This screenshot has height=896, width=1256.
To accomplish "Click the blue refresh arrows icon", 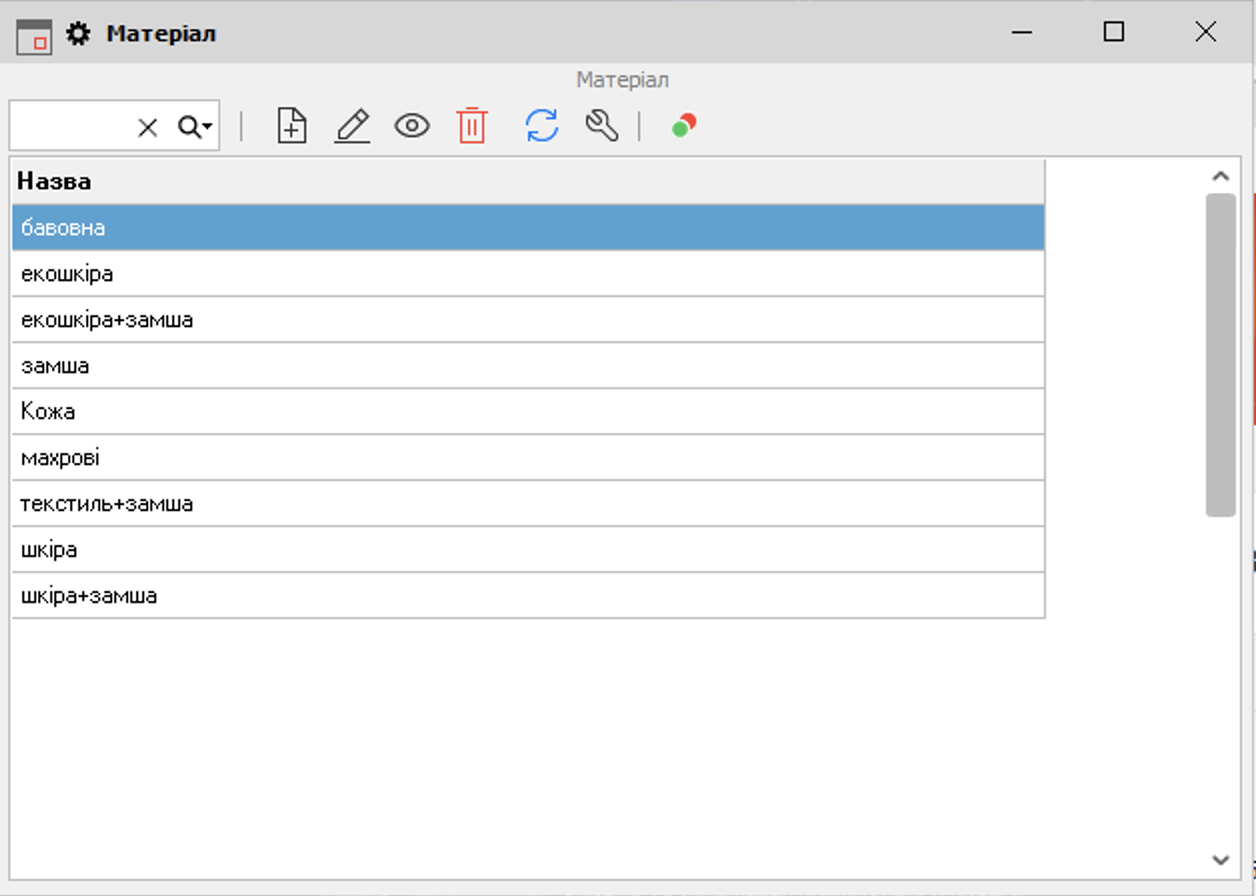I will click(542, 126).
